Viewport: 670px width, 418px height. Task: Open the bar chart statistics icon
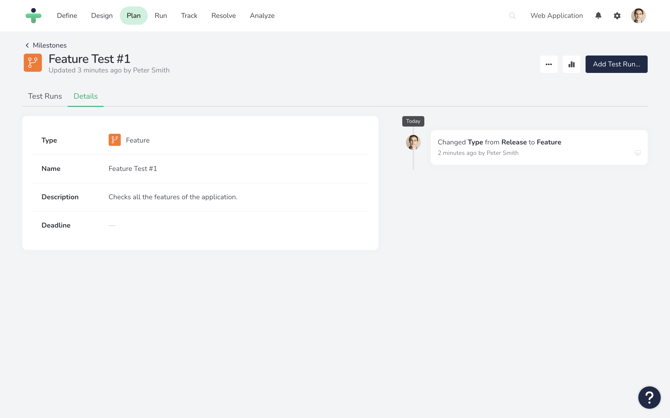(x=572, y=64)
